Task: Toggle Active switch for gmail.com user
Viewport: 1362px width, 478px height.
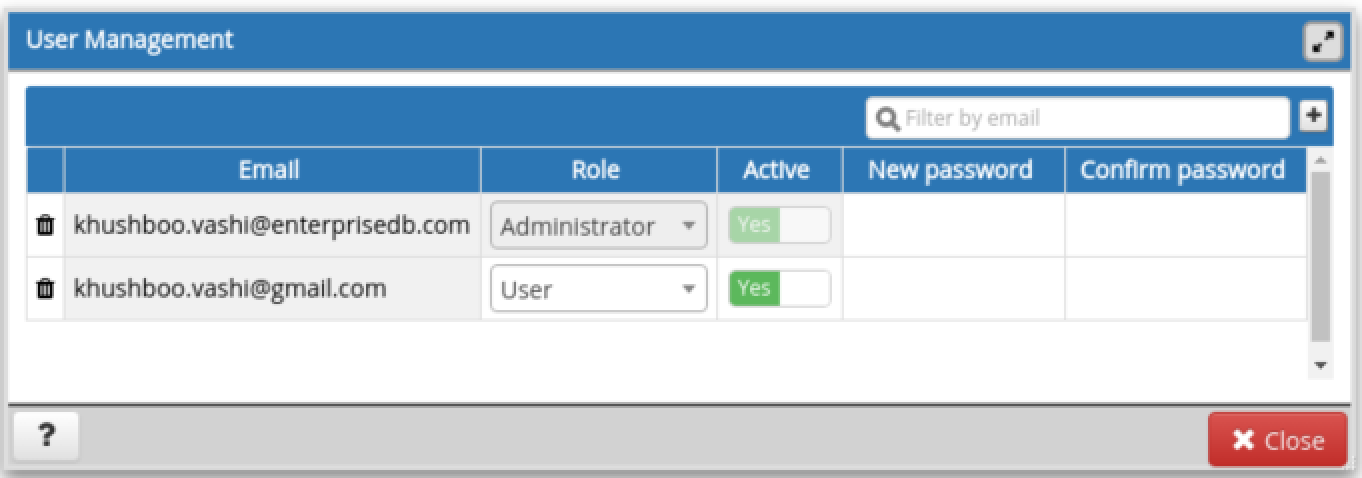Action: [x=779, y=289]
